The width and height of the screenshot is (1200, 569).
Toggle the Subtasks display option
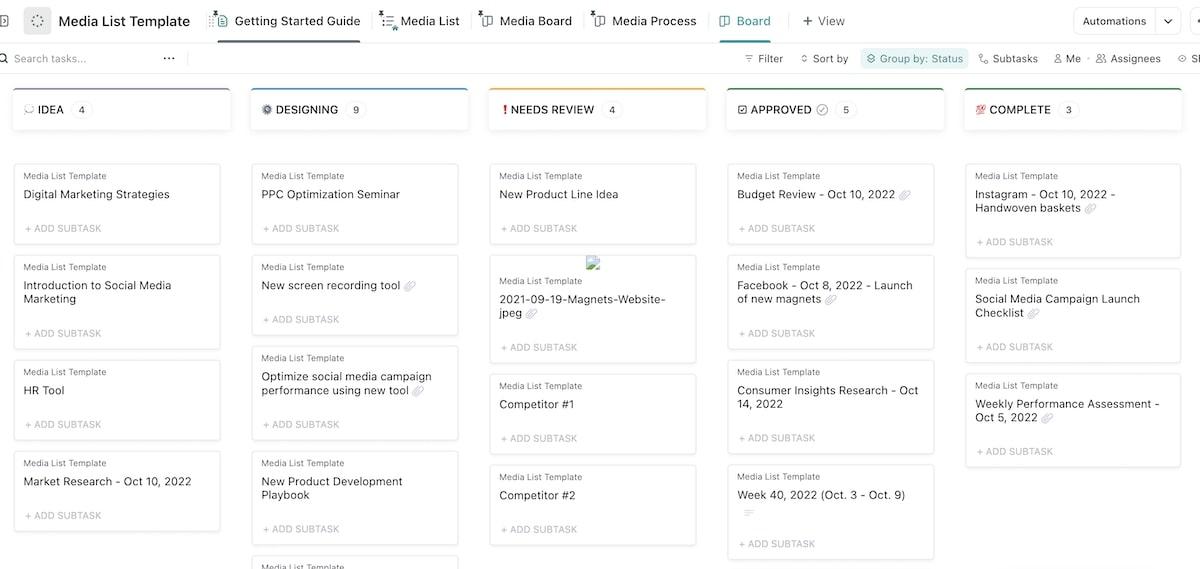coord(1007,59)
